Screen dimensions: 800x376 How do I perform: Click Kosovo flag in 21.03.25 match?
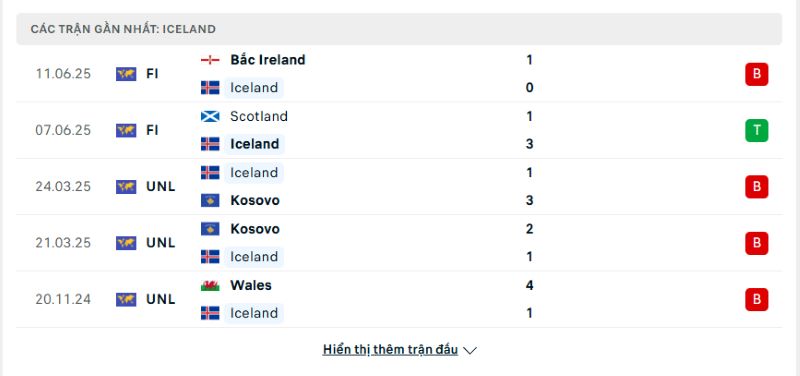pyautogui.click(x=210, y=229)
